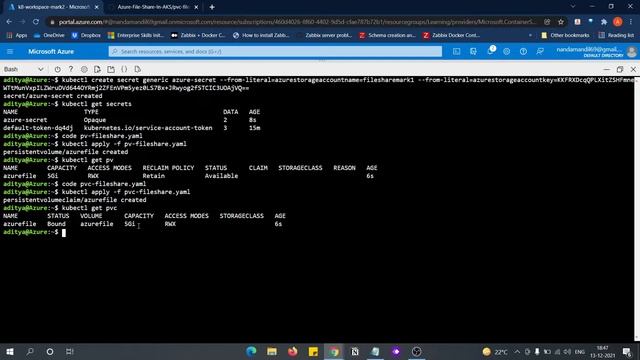Show hidden system tray icons

tap(517, 351)
